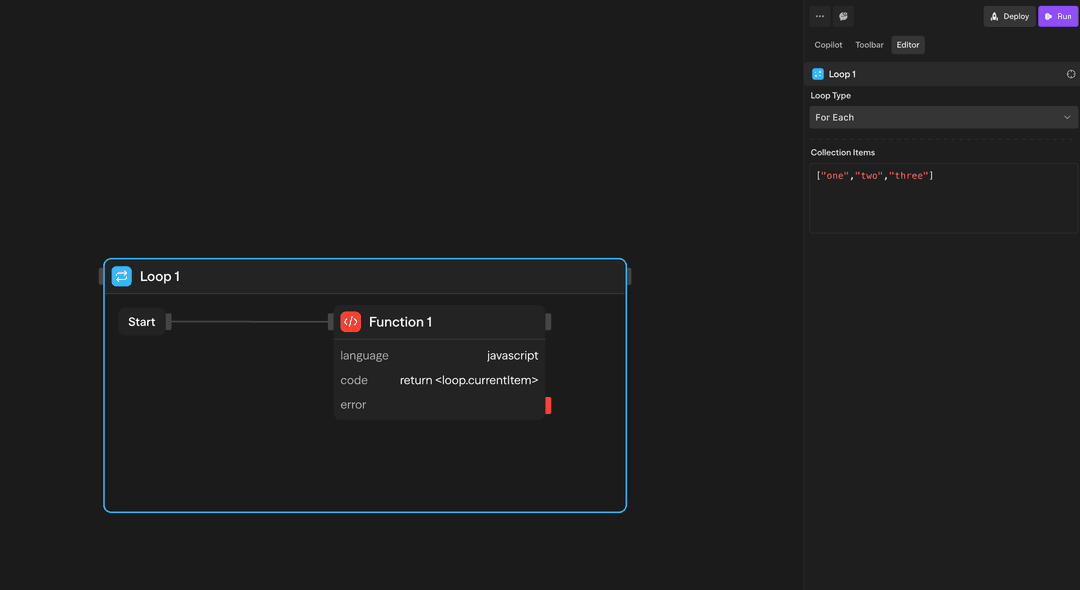This screenshot has height=590, width=1080.
Task: Click the Function 1 left input handle
Action: [x=331, y=322]
